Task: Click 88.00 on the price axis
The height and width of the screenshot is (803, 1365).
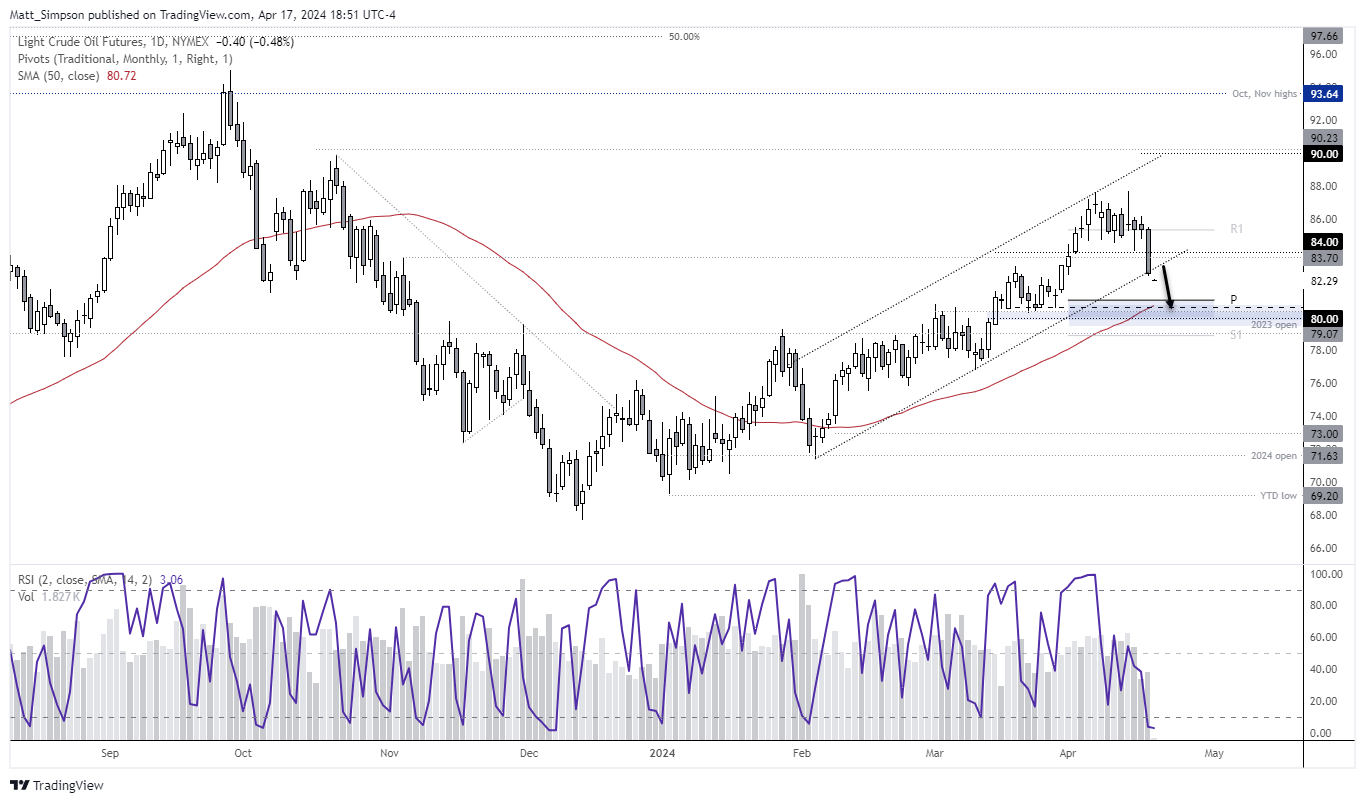Action: click(x=1323, y=186)
